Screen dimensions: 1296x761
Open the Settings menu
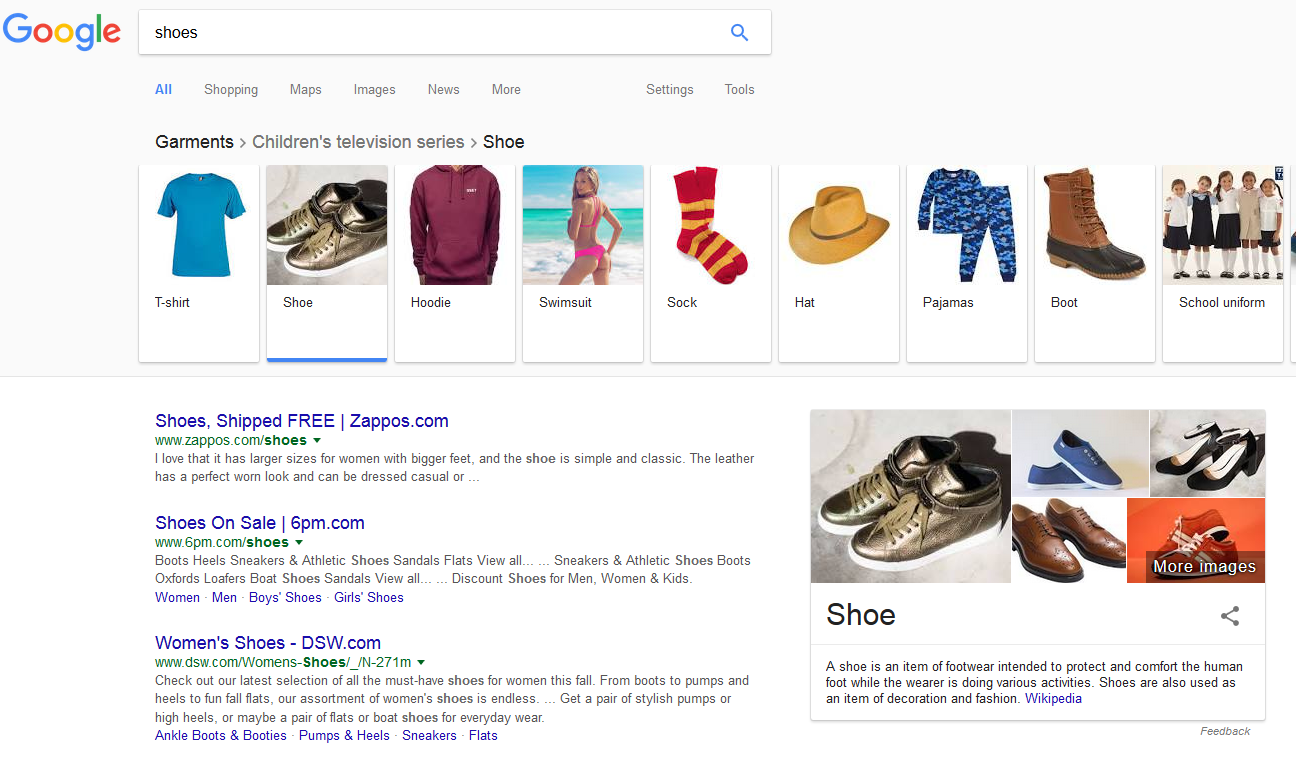tap(669, 89)
